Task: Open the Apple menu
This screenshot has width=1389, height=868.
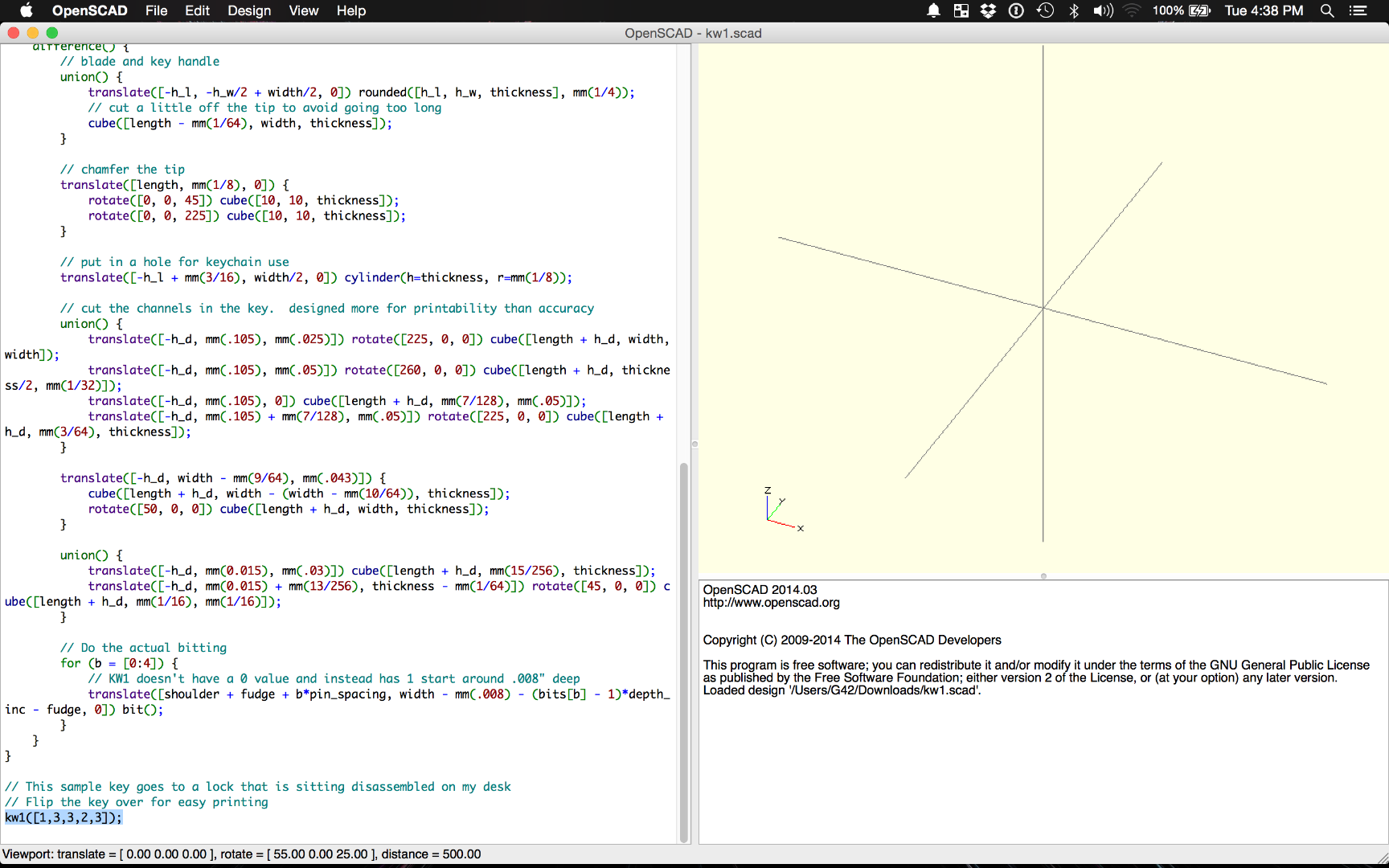Action: pyautogui.click(x=26, y=10)
